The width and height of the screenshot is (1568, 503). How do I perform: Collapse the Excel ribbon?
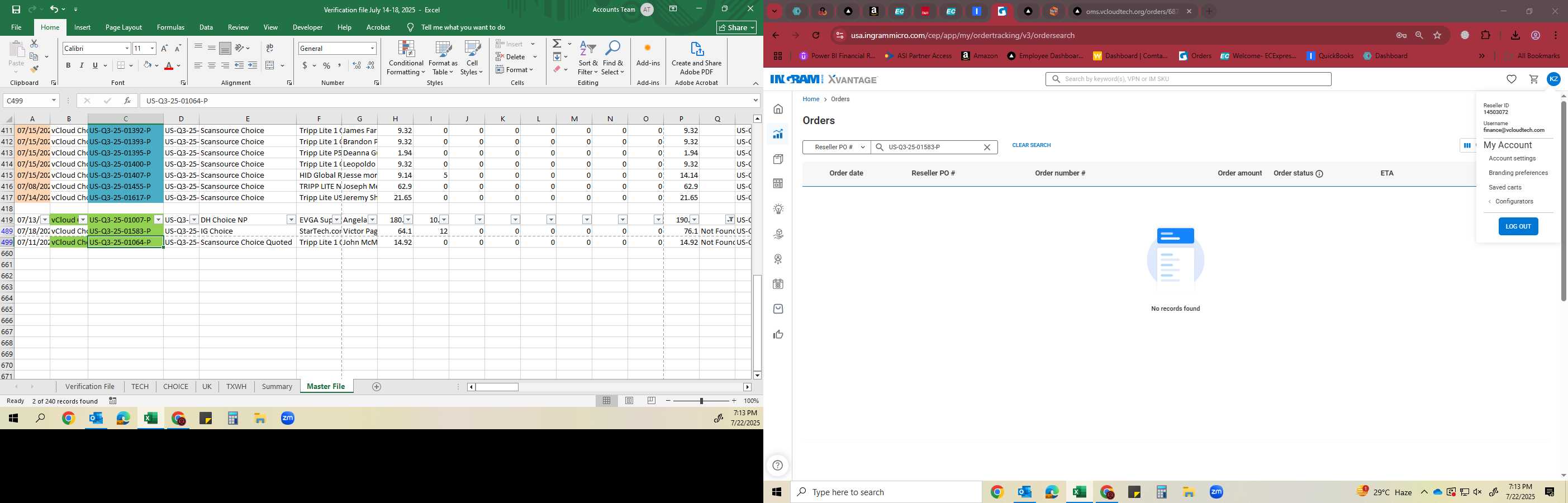(756, 83)
